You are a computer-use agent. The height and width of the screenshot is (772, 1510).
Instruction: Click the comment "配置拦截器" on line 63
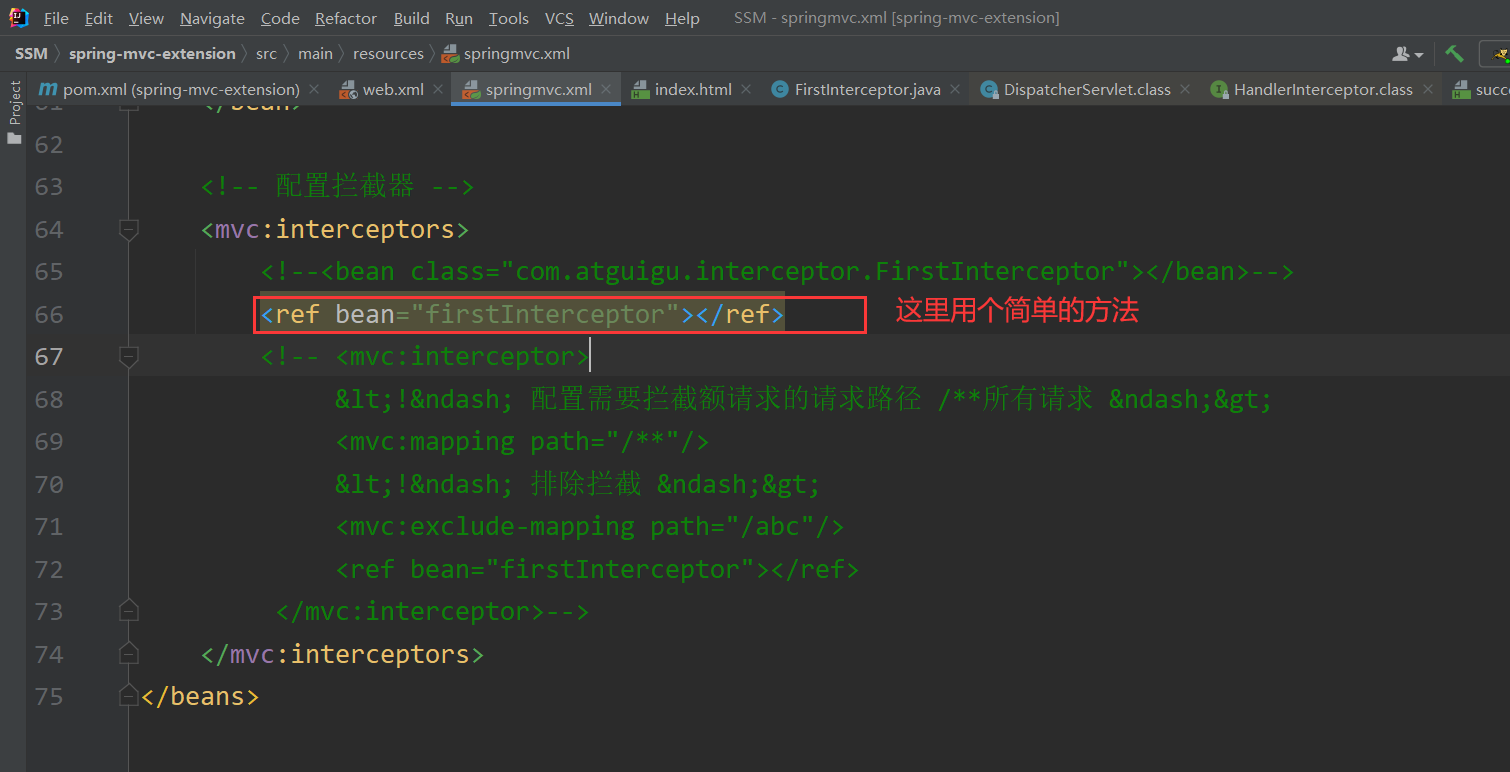point(344,187)
